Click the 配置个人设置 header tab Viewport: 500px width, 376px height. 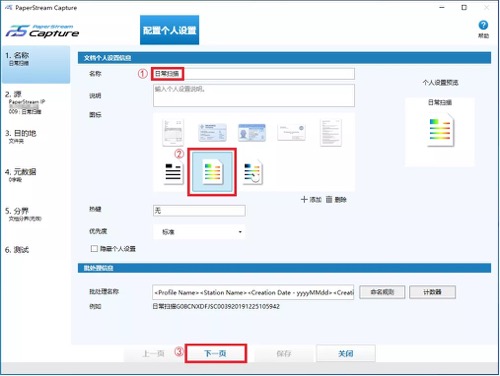point(169,30)
